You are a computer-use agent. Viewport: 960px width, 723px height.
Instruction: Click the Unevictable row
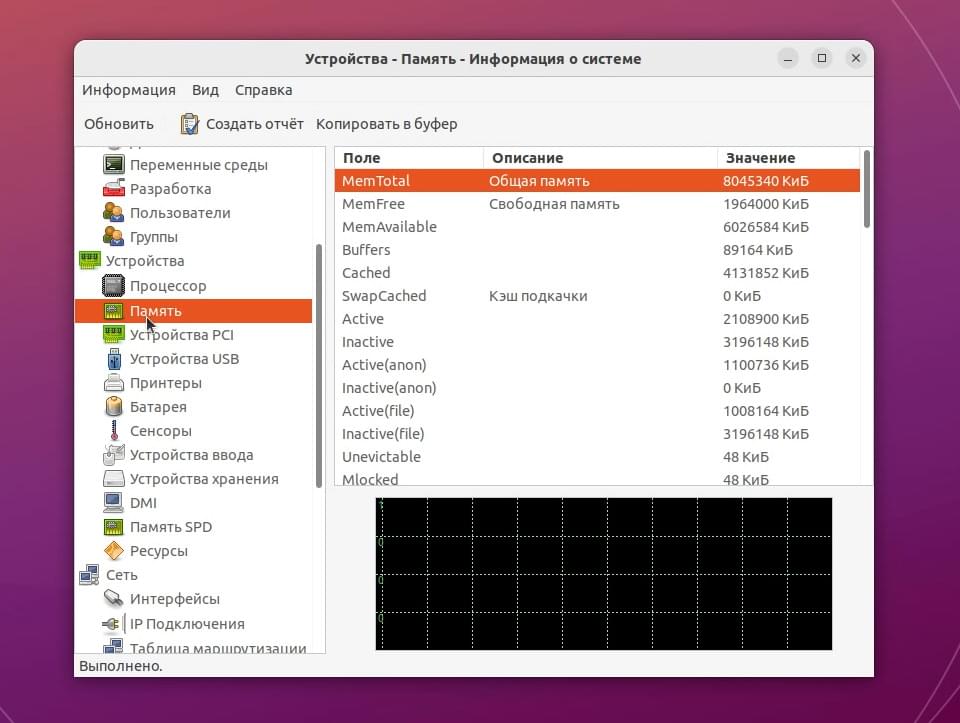coord(597,457)
